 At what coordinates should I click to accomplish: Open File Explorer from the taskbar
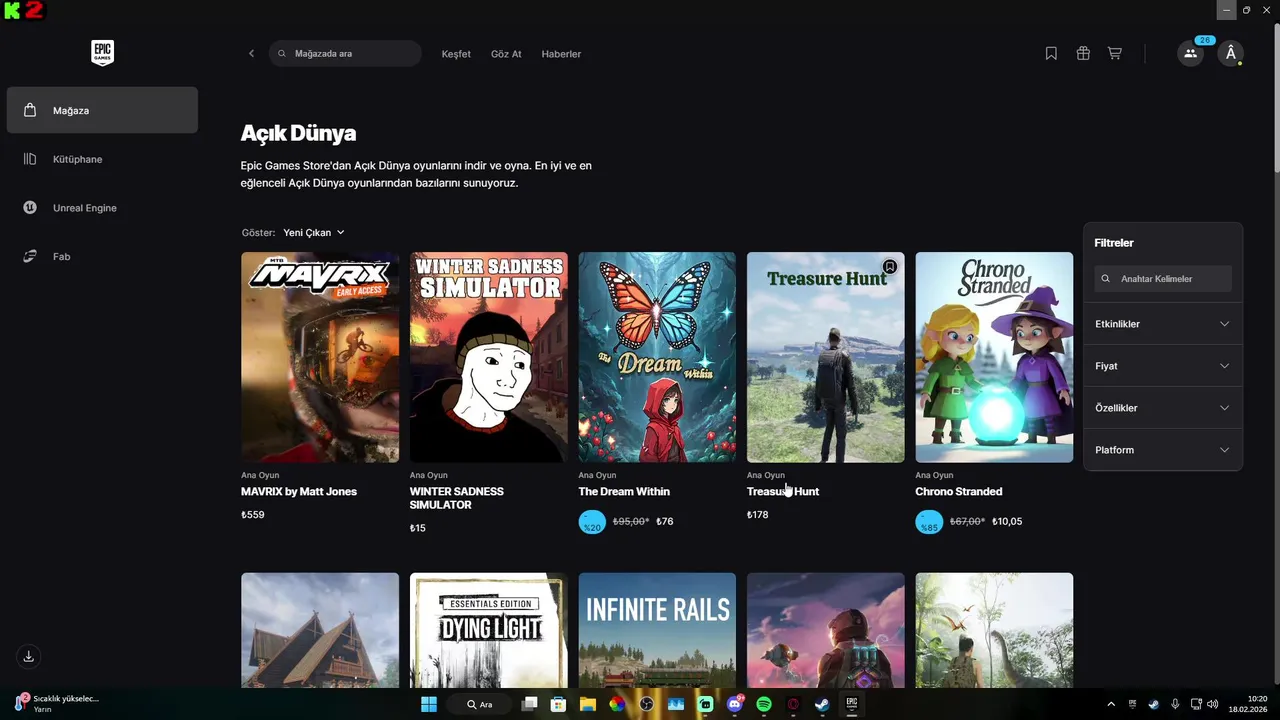click(x=588, y=704)
